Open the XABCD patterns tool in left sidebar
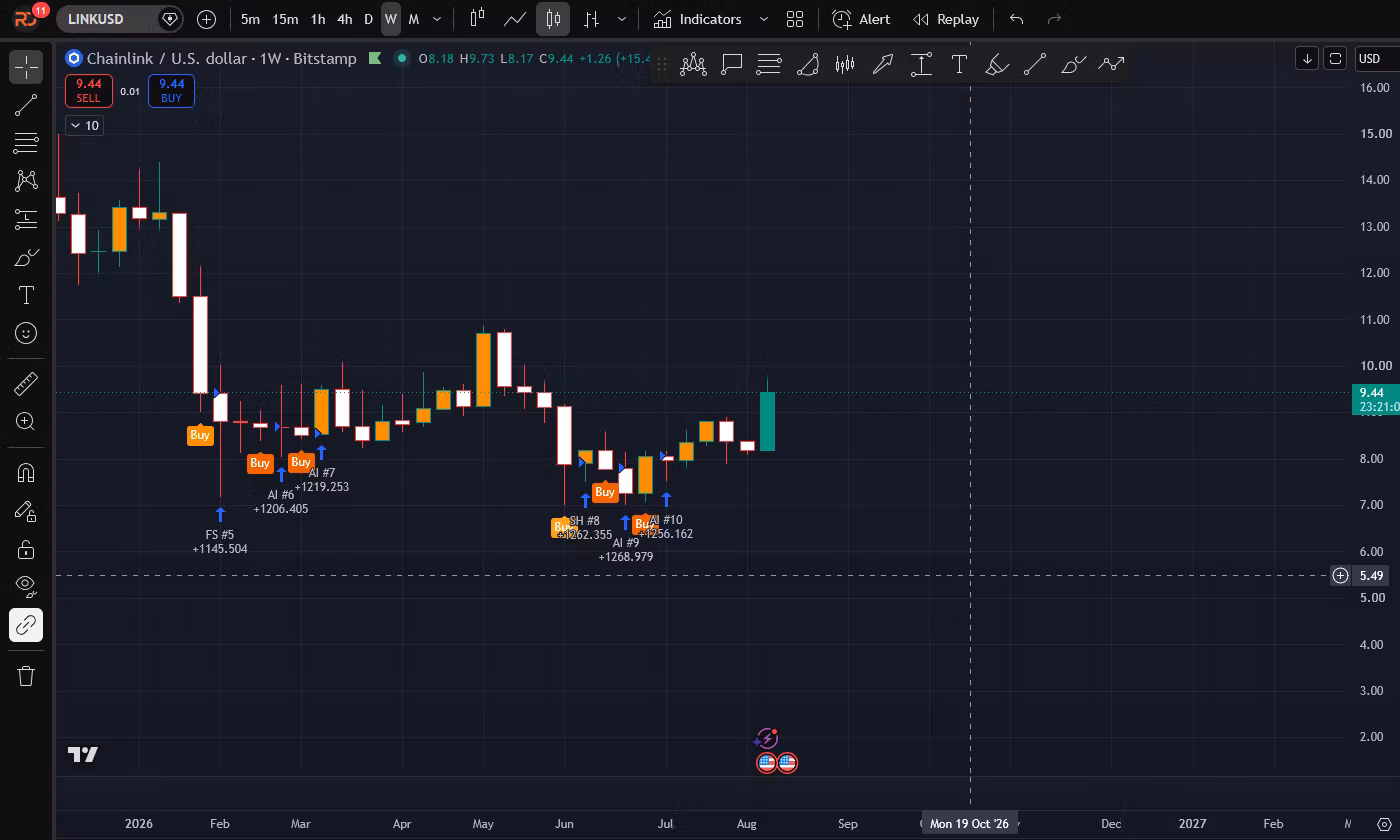This screenshot has width=1400, height=840. [26, 181]
